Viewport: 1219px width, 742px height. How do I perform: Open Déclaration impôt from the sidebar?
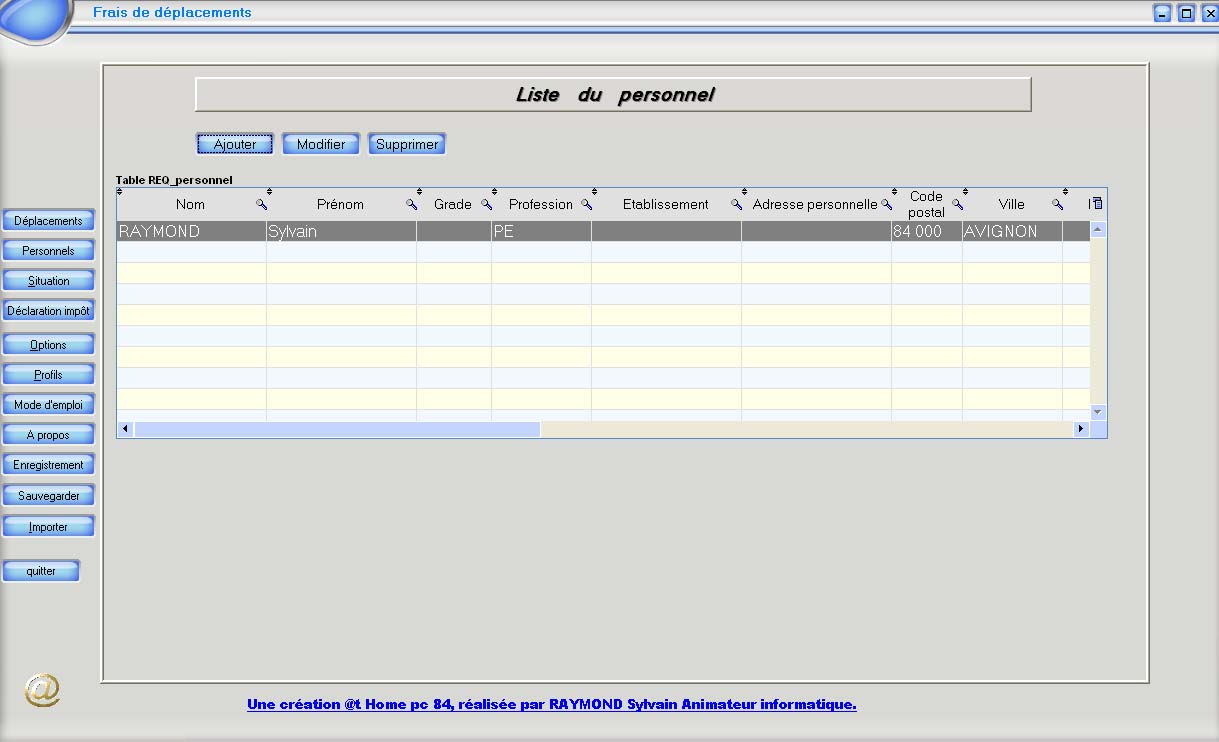point(48,311)
